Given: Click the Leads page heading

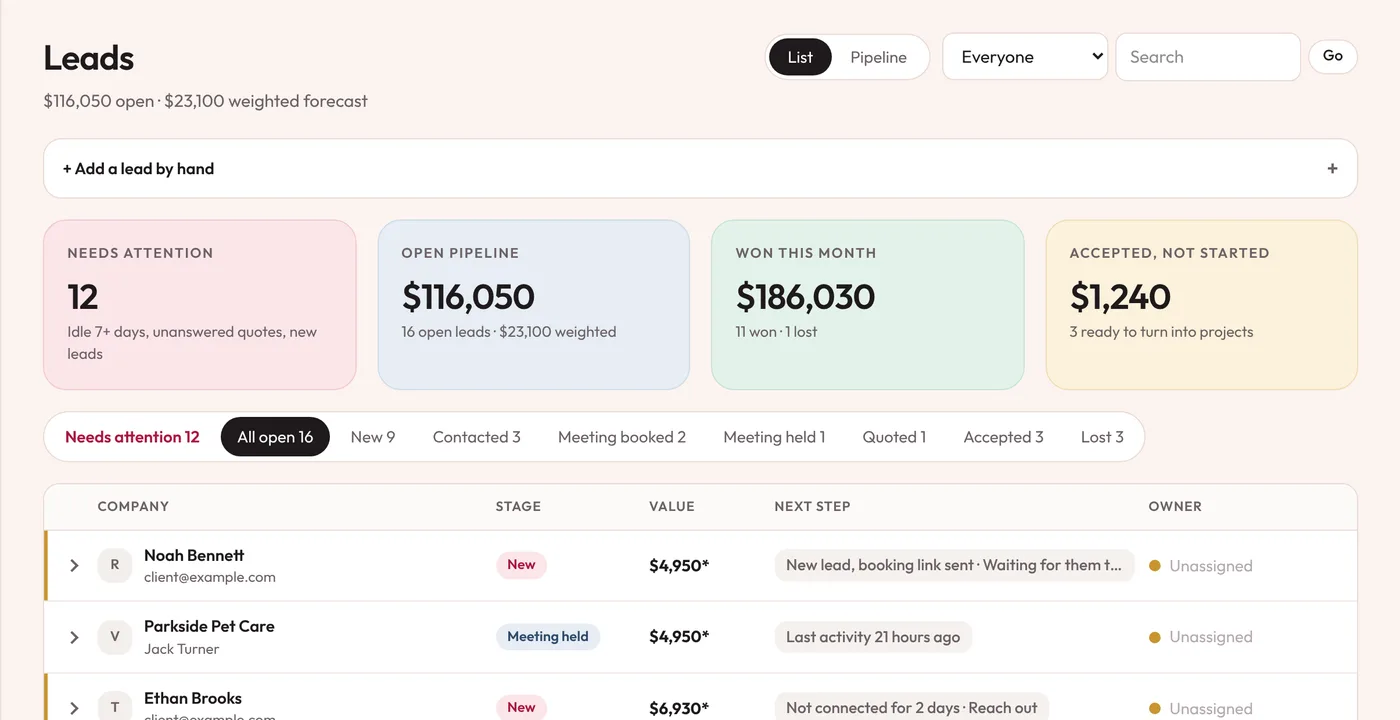Looking at the screenshot, I should 89,58.
